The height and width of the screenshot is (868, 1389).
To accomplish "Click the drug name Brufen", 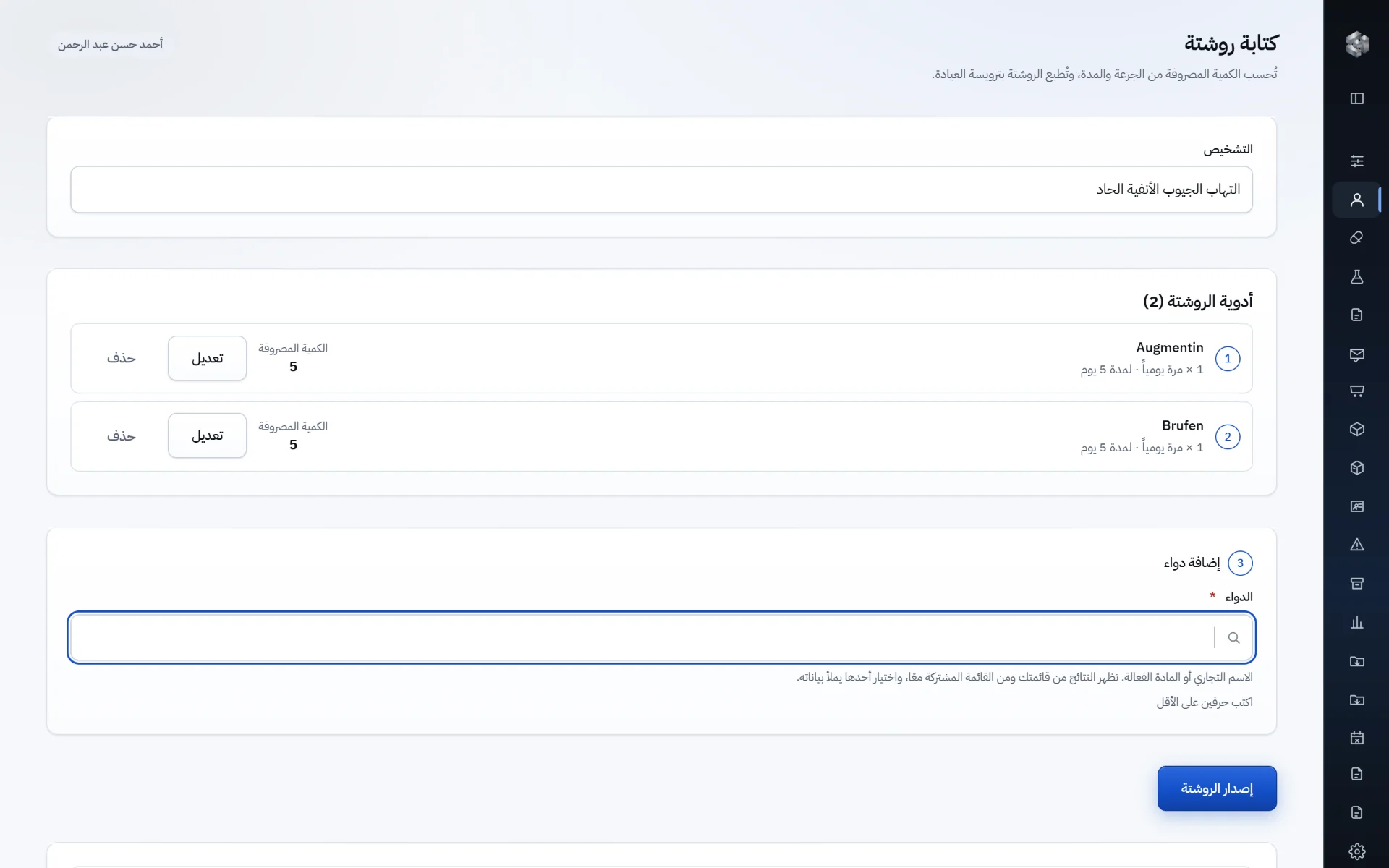I will click(x=1182, y=425).
